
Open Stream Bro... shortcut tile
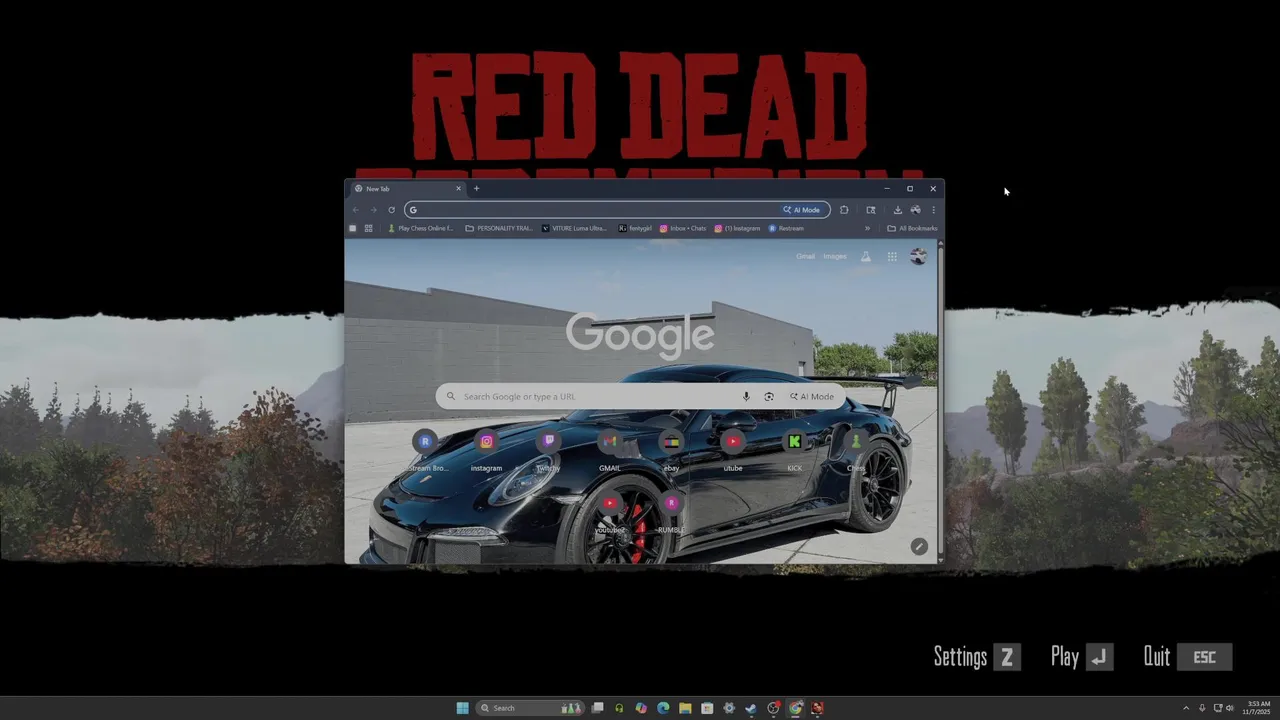[x=425, y=450]
